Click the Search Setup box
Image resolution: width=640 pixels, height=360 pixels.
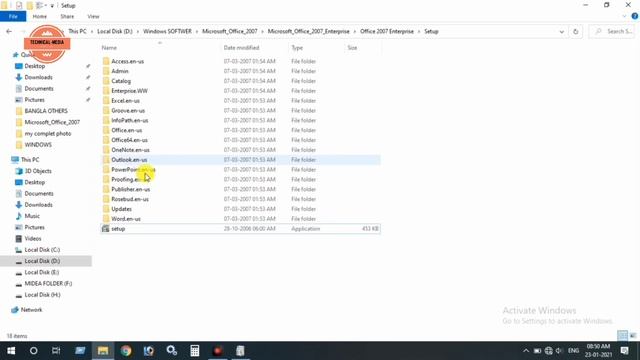click(612, 31)
